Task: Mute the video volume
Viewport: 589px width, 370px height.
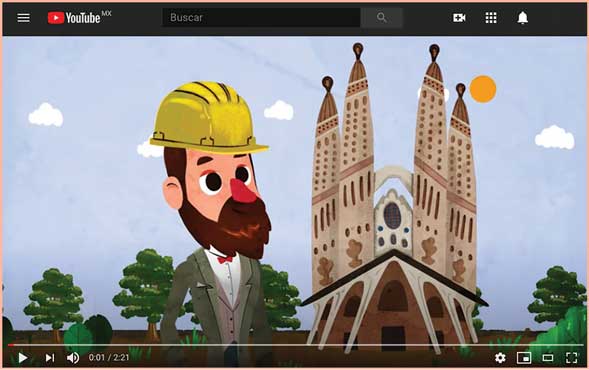Action: click(x=73, y=358)
